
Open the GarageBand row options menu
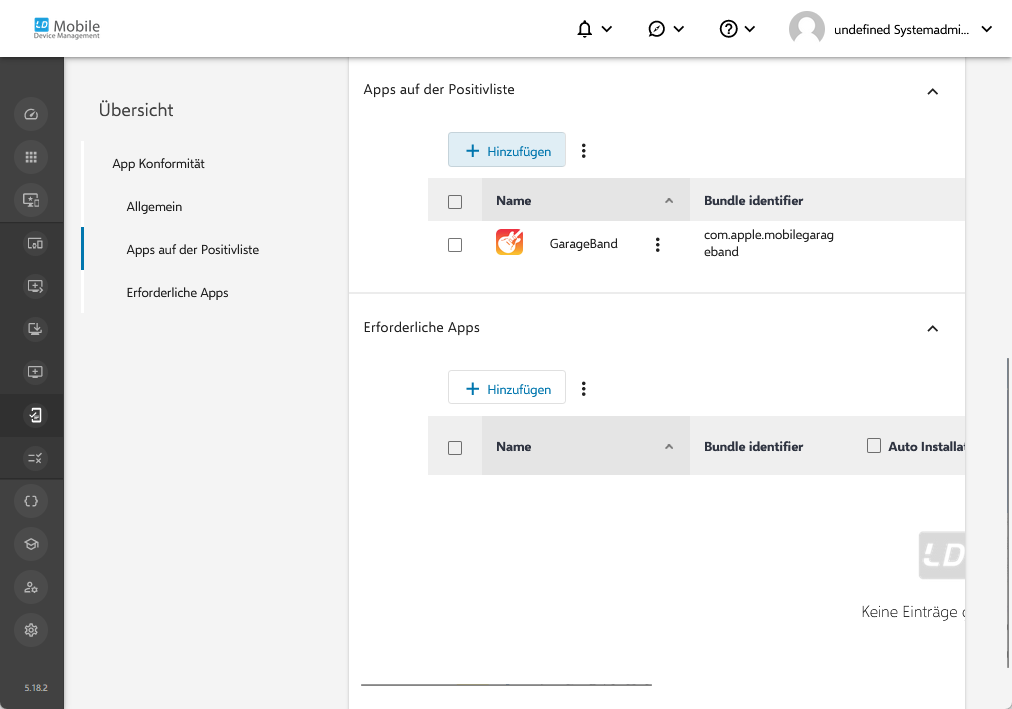pos(657,245)
